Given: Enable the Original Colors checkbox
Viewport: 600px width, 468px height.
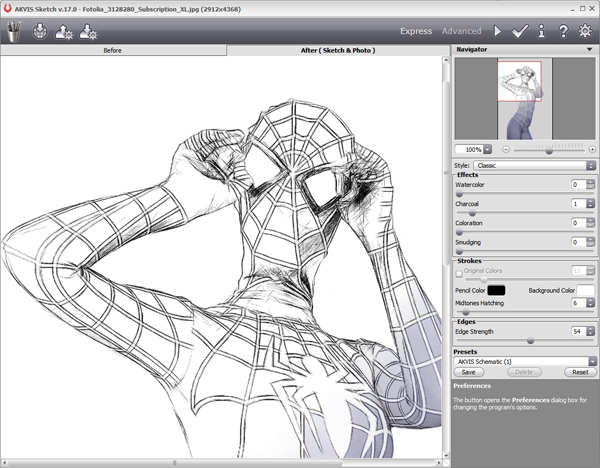Looking at the screenshot, I should 459,274.
